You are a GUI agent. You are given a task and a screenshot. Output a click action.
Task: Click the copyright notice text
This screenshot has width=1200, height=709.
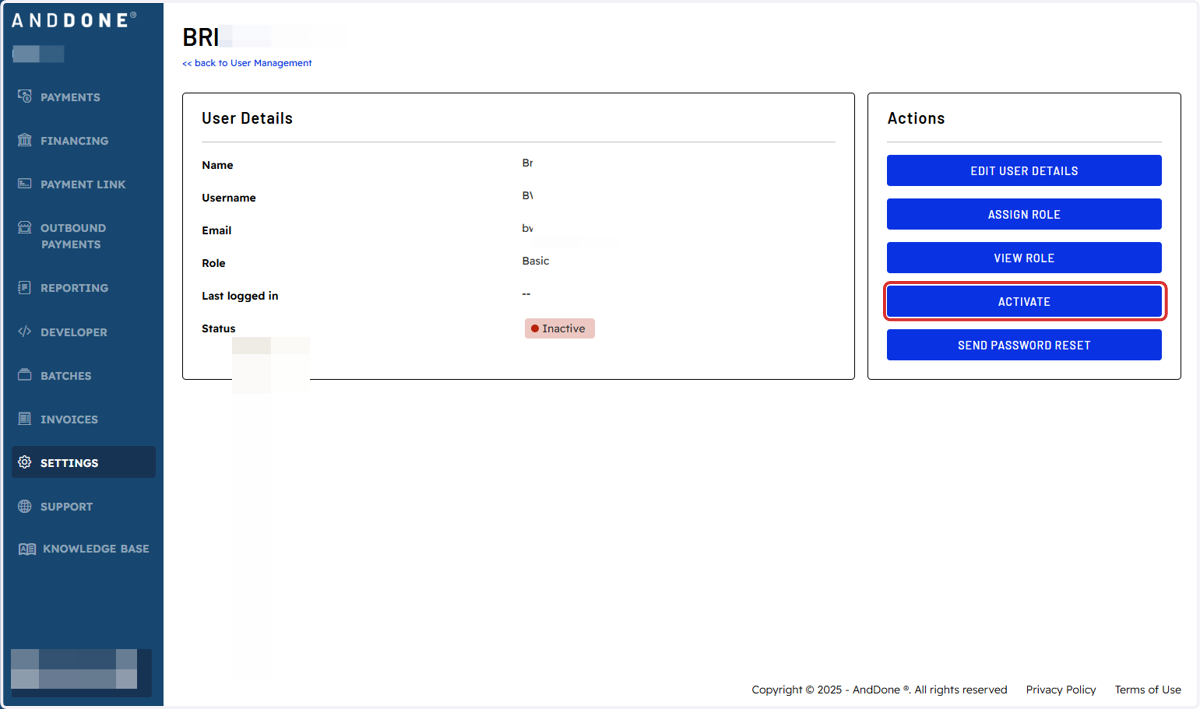pyautogui.click(x=880, y=690)
